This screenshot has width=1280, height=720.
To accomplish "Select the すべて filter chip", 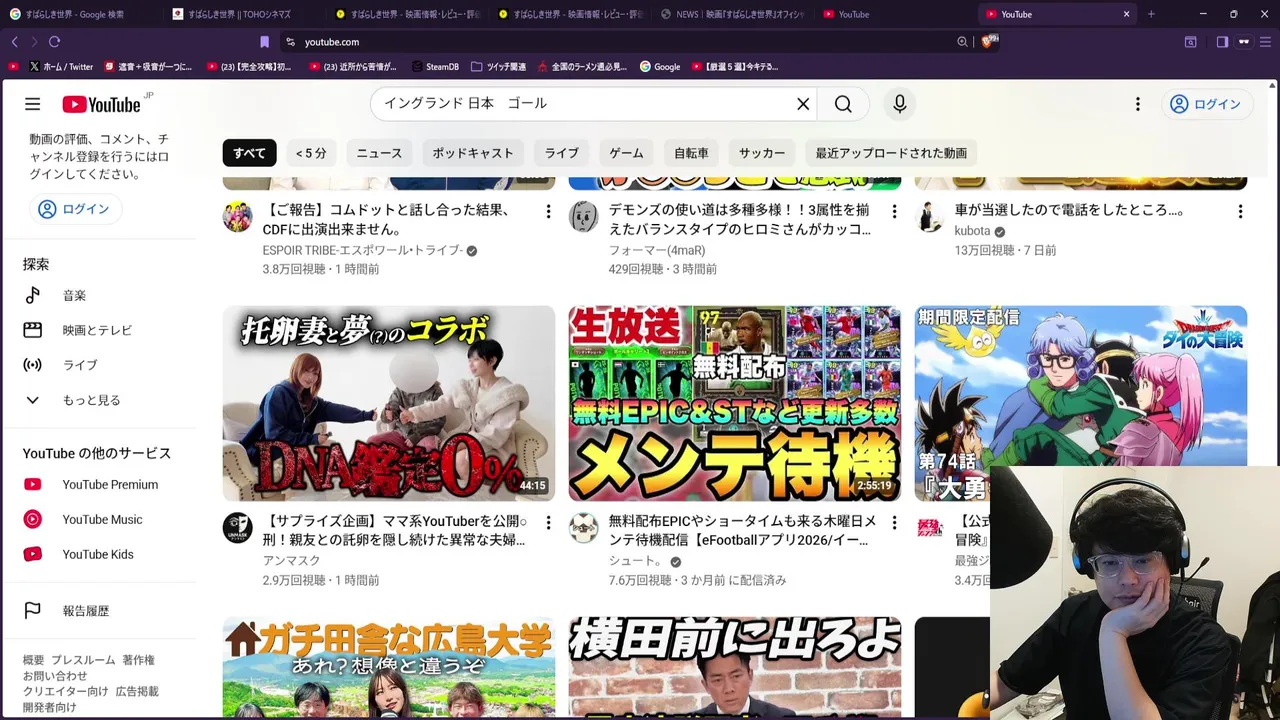I will click(x=249, y=153).
